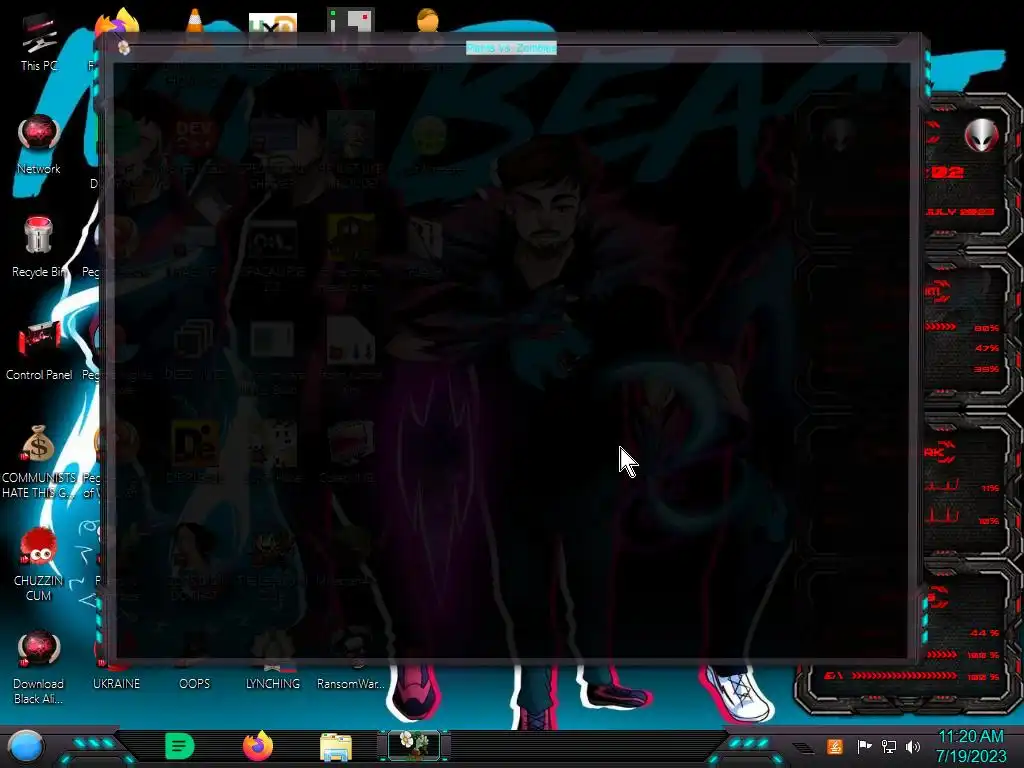
Task: Select the red fuzzy CHUZZIN CUM icon
Action: tap(39, 564)
